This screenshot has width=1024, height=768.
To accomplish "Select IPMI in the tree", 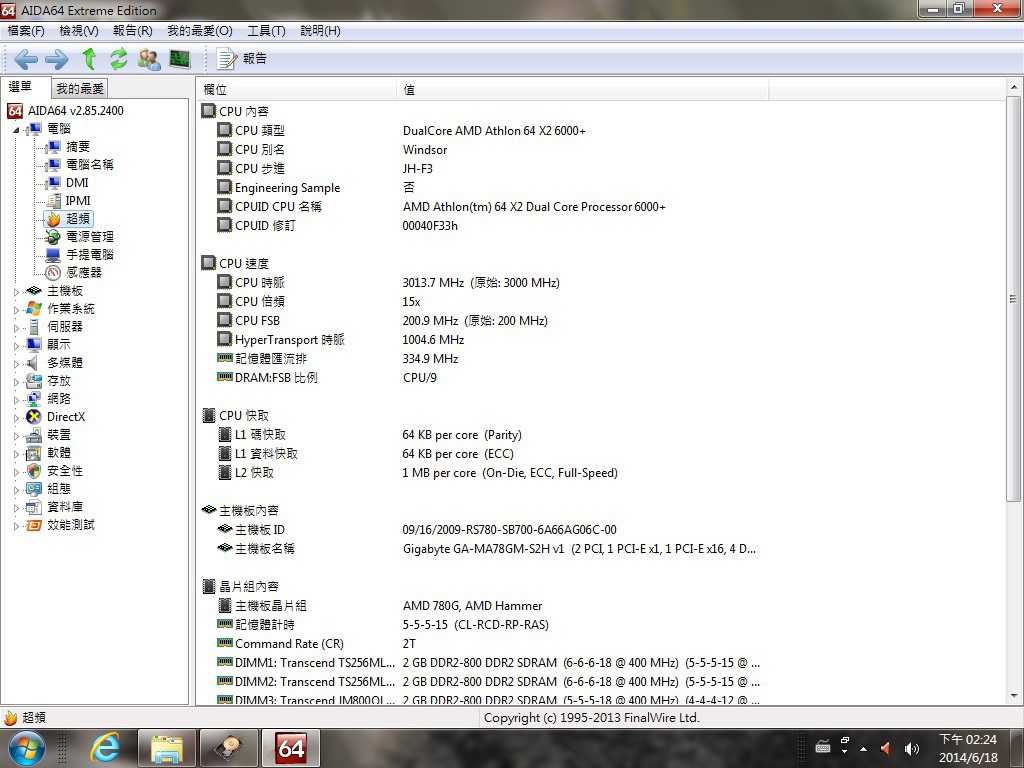I will (78, 200).
